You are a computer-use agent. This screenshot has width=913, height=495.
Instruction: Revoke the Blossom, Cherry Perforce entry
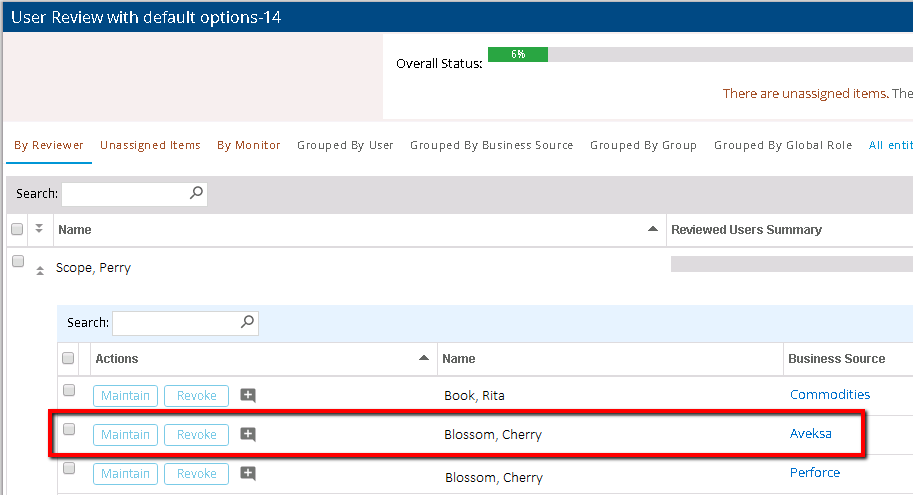click(196, 473)
